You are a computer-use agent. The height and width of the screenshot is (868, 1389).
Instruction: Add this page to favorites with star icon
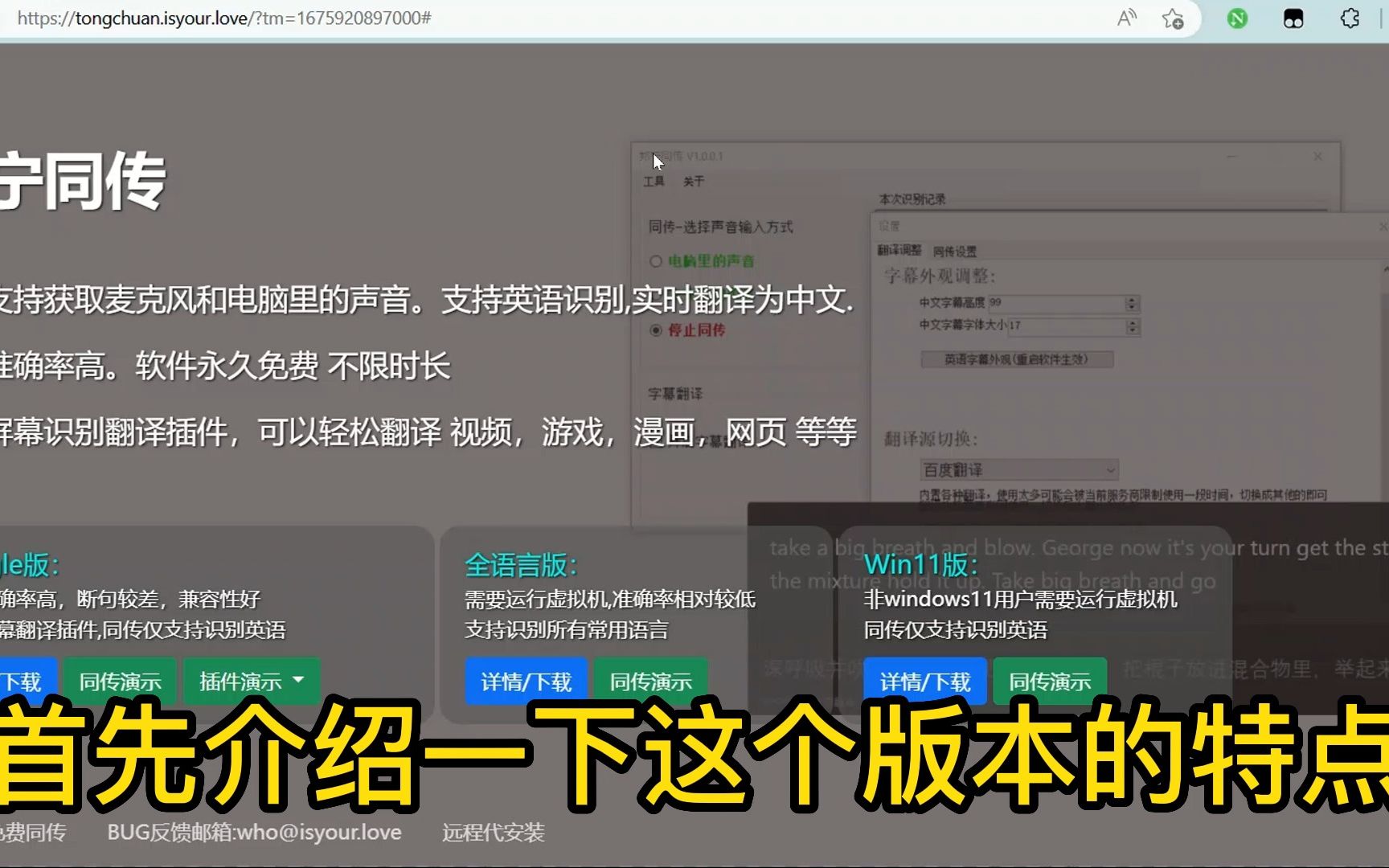(1173, 18)
